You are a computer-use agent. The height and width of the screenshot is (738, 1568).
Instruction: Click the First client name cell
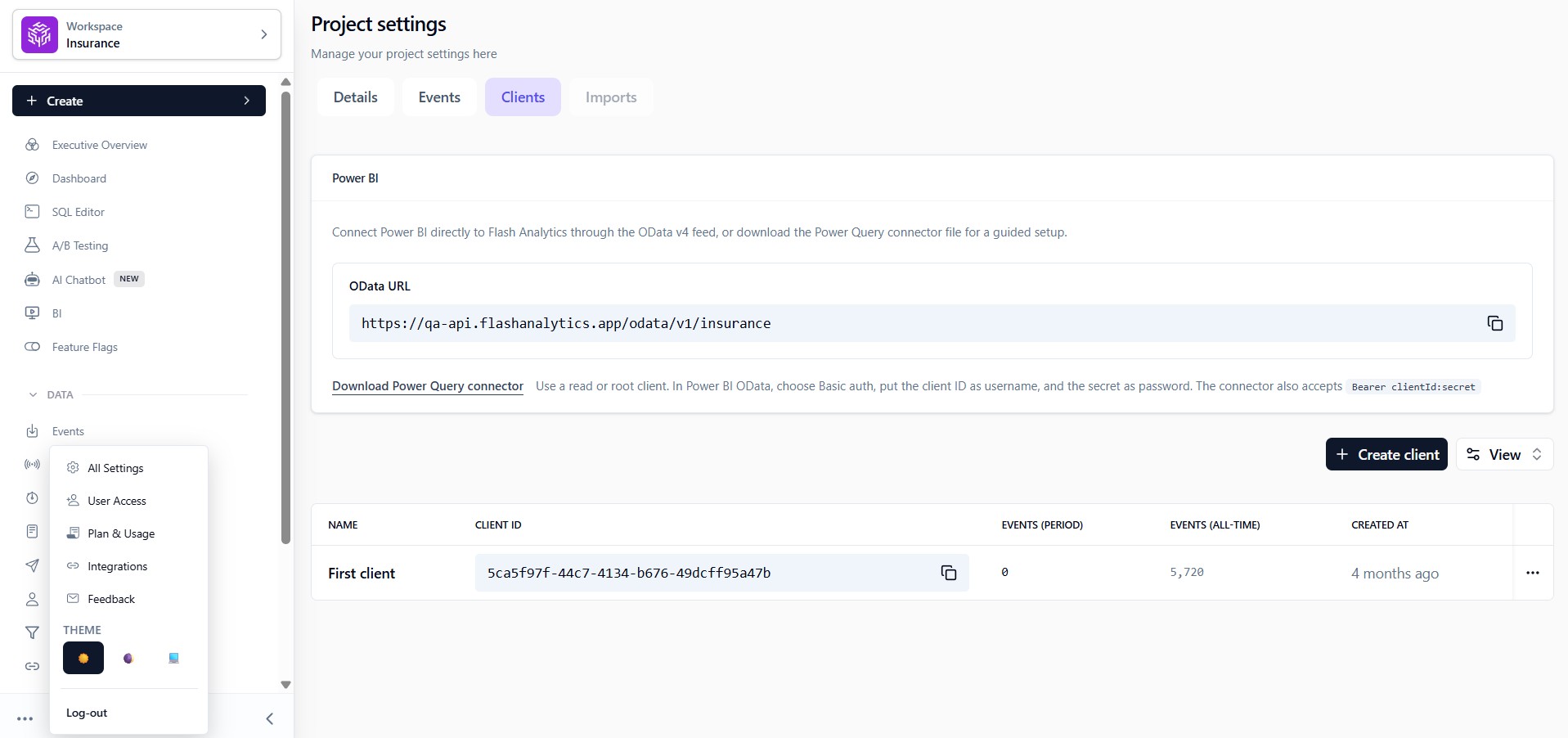[x=362, y=574]
